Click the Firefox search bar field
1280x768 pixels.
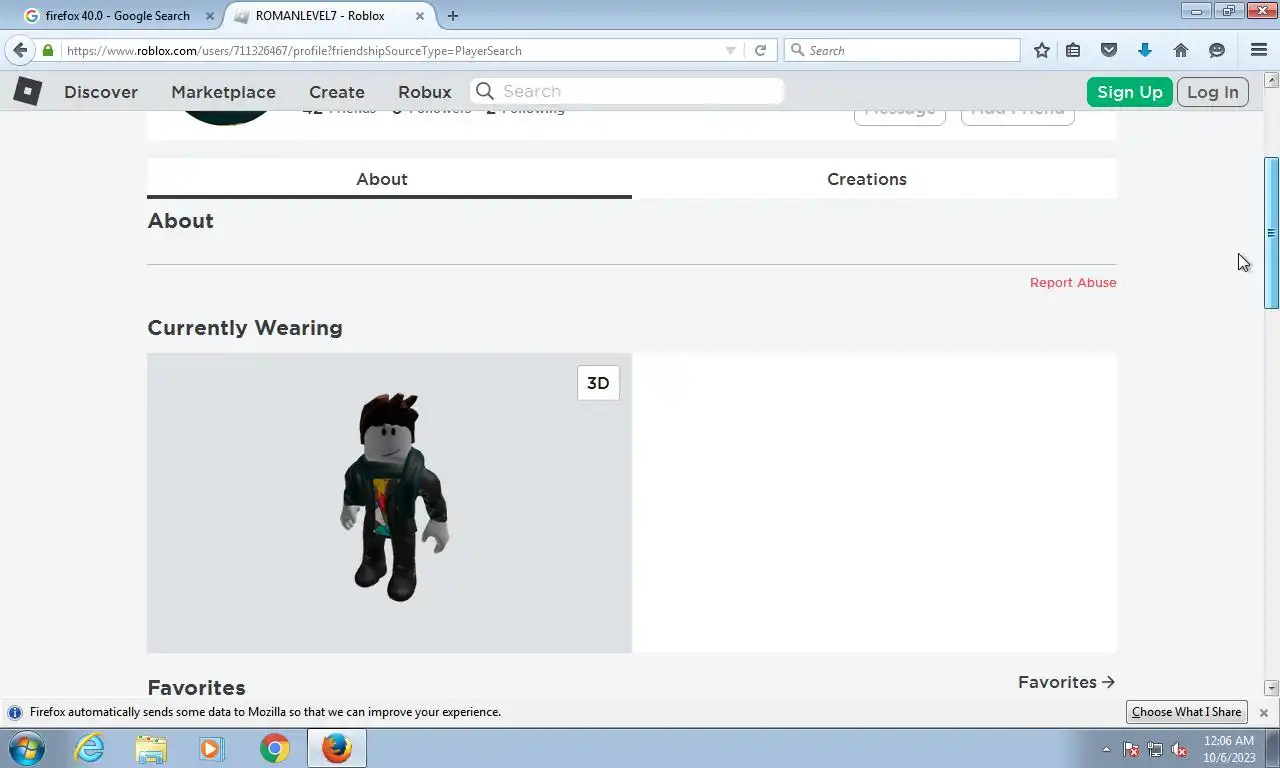coord(903,50)
